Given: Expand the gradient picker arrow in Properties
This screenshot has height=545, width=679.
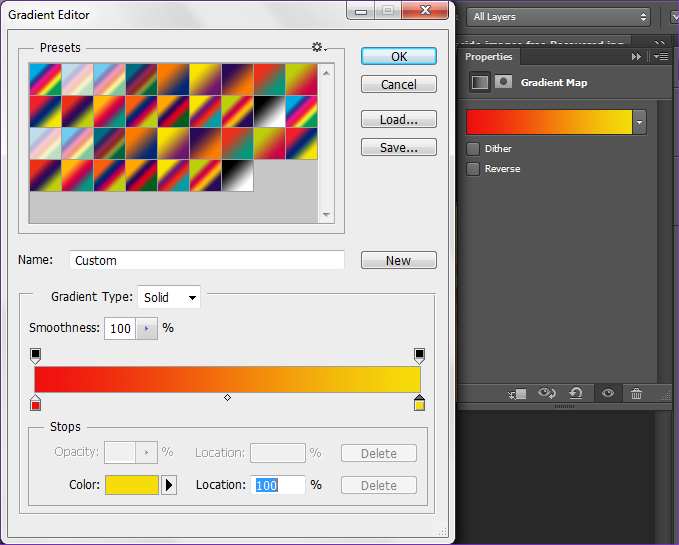Looking at the screenshot, I should [639, 122].
